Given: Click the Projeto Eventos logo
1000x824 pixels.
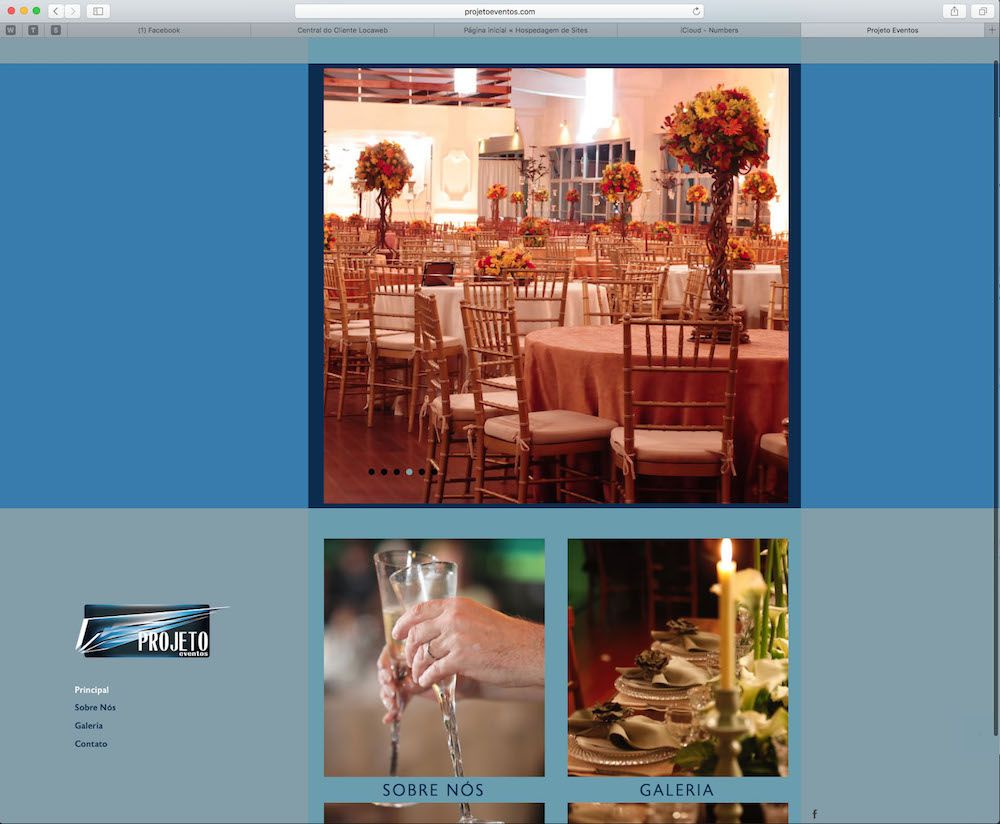Looking at the screenshot, I should pos(150,631).
